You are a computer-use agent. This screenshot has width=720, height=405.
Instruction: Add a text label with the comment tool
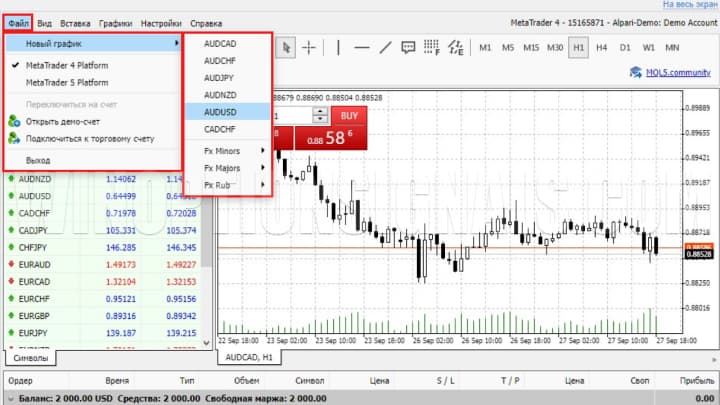pyautogui.click(x=409, y=47)
